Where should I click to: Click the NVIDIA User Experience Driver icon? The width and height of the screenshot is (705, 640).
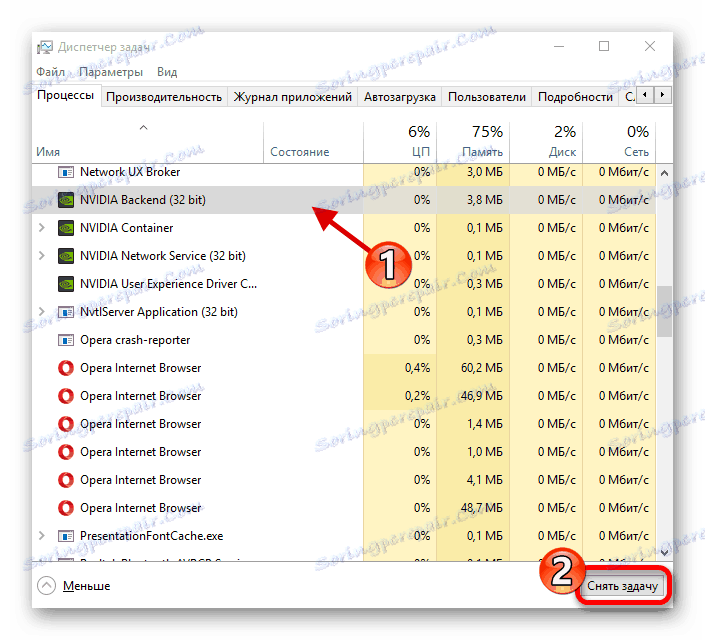(x=66, y=284)
